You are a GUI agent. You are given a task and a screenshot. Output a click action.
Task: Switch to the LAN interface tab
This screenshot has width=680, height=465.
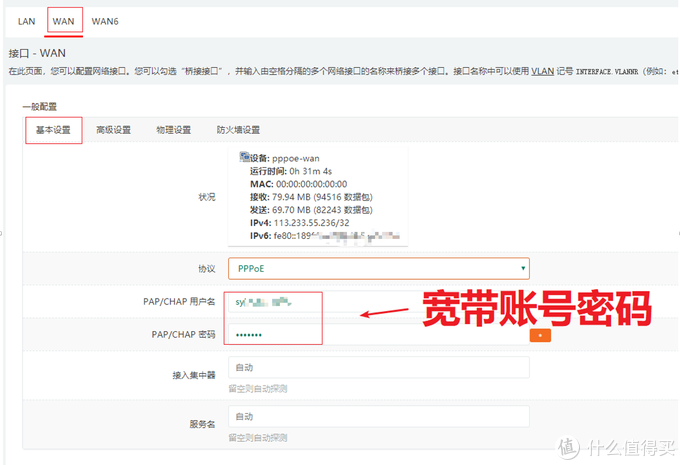tap(26, 21)
